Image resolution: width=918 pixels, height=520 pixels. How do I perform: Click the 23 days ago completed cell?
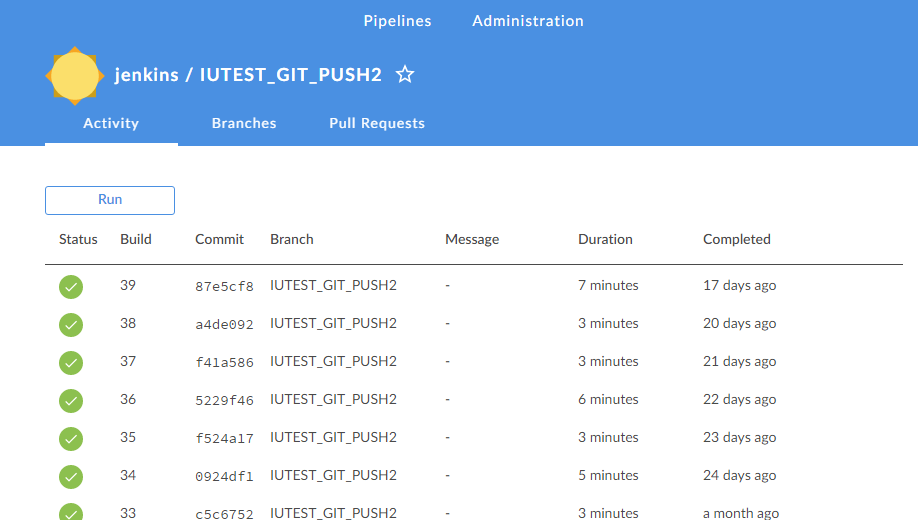pos(739,437)
